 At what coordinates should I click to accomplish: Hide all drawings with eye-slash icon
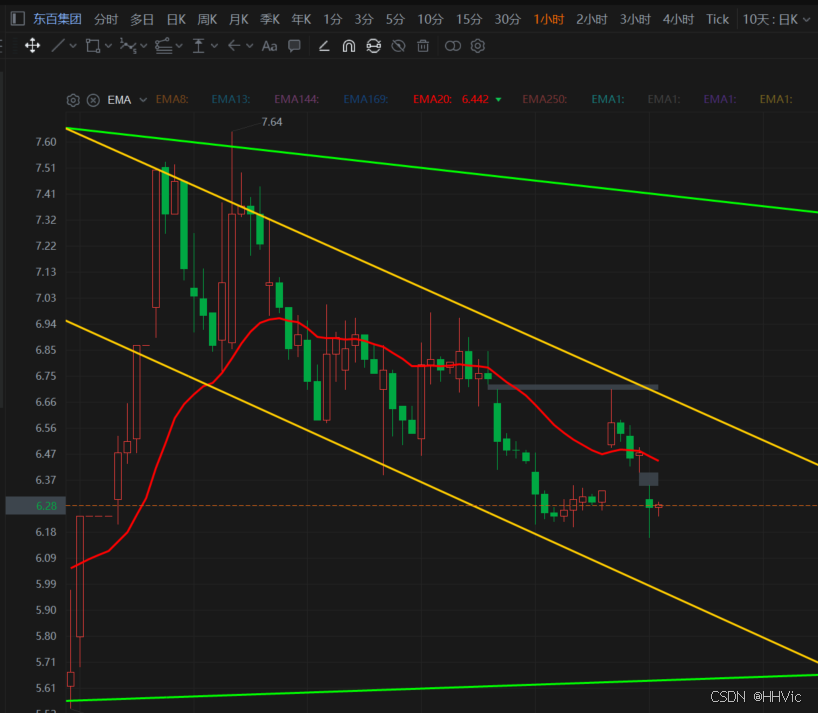coord(398,46)
